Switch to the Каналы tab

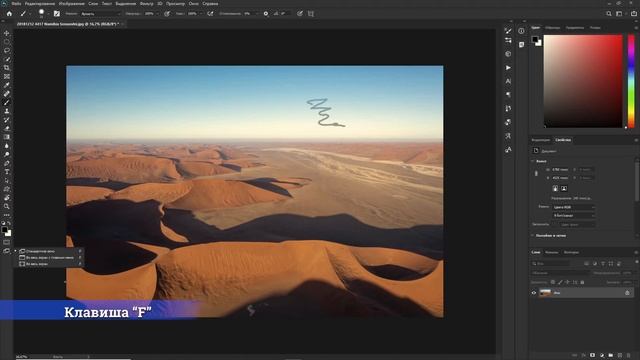tap(551, 252)
